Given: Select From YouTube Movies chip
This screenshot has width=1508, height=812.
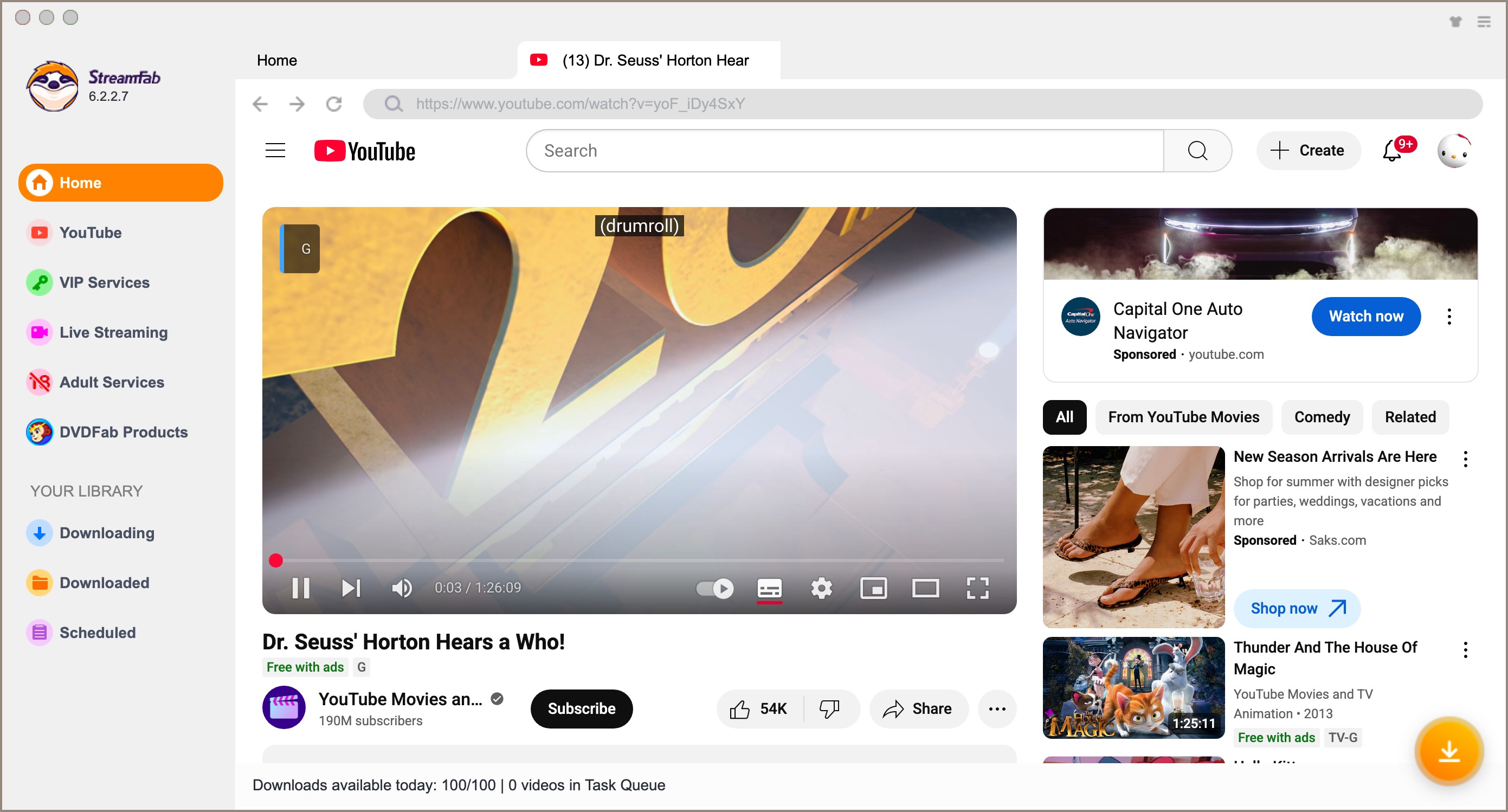Looking at the screenshot, I should click(1184, 417).
